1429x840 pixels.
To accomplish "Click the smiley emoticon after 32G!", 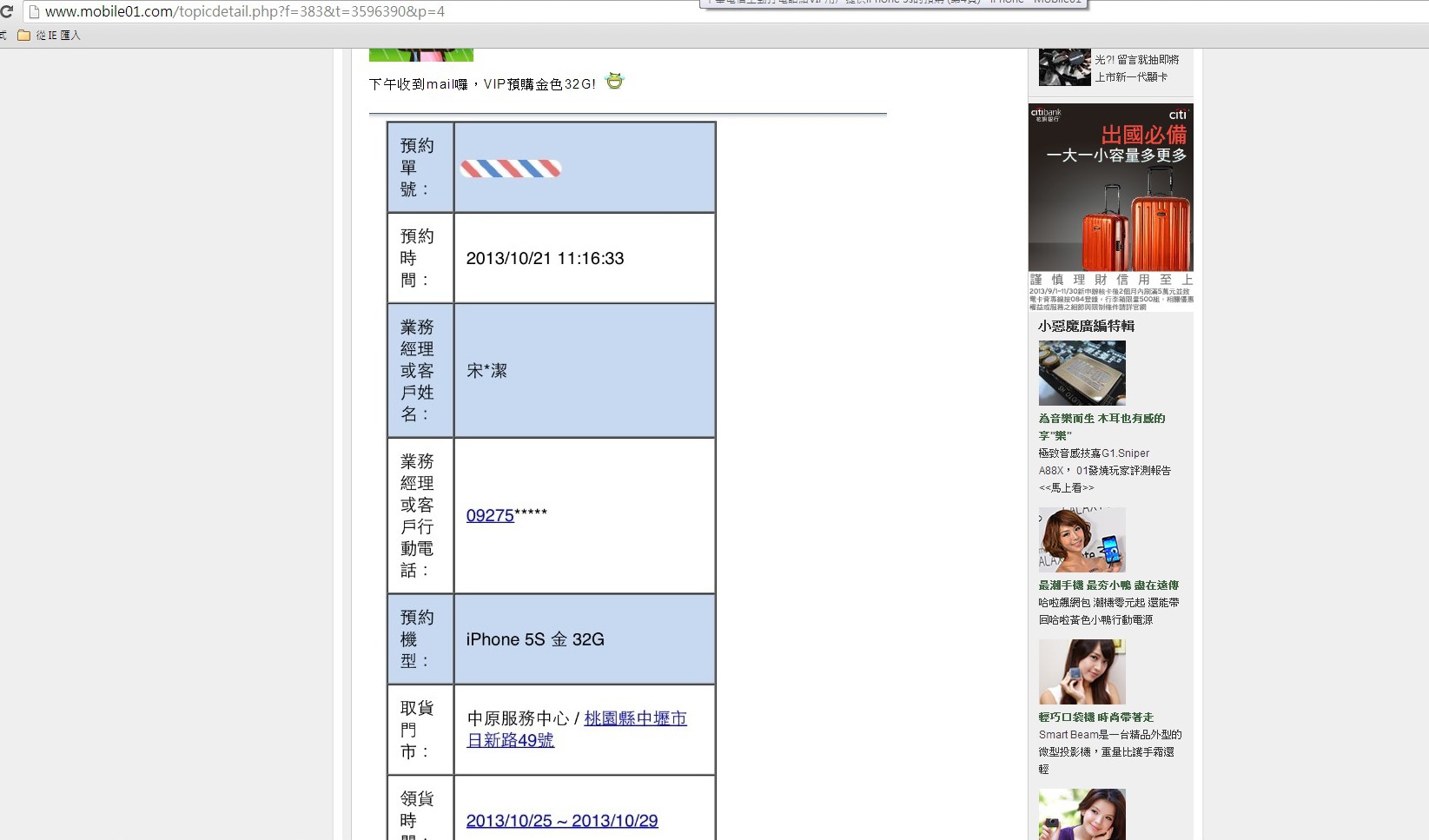I will (614, 81).
